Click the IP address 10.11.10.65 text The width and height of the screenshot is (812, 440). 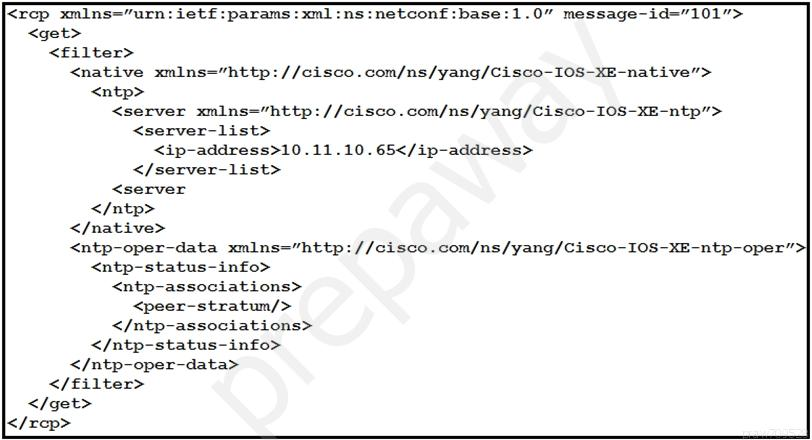point(338,151)
